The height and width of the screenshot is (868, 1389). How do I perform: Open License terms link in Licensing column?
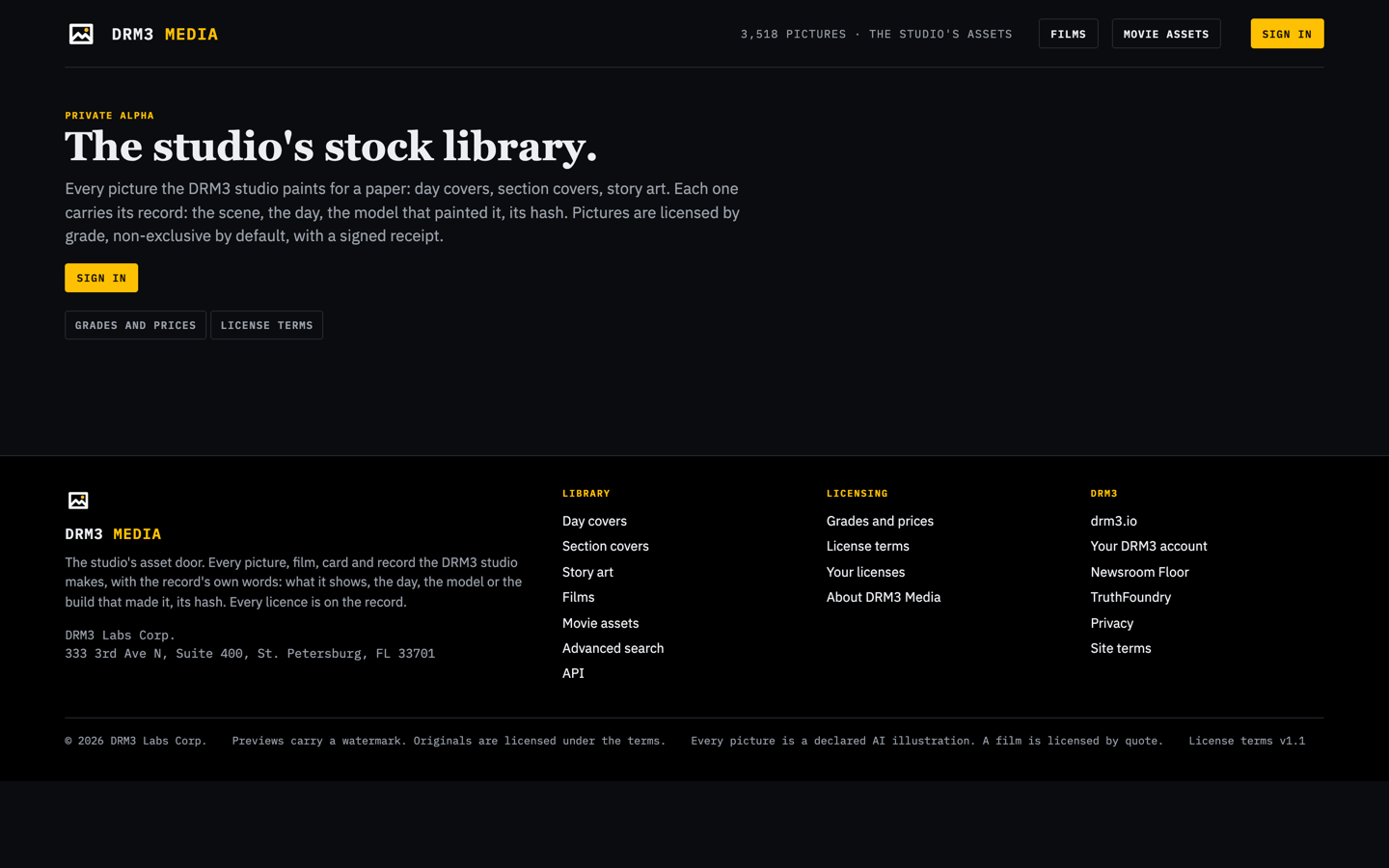coord(867,546)
